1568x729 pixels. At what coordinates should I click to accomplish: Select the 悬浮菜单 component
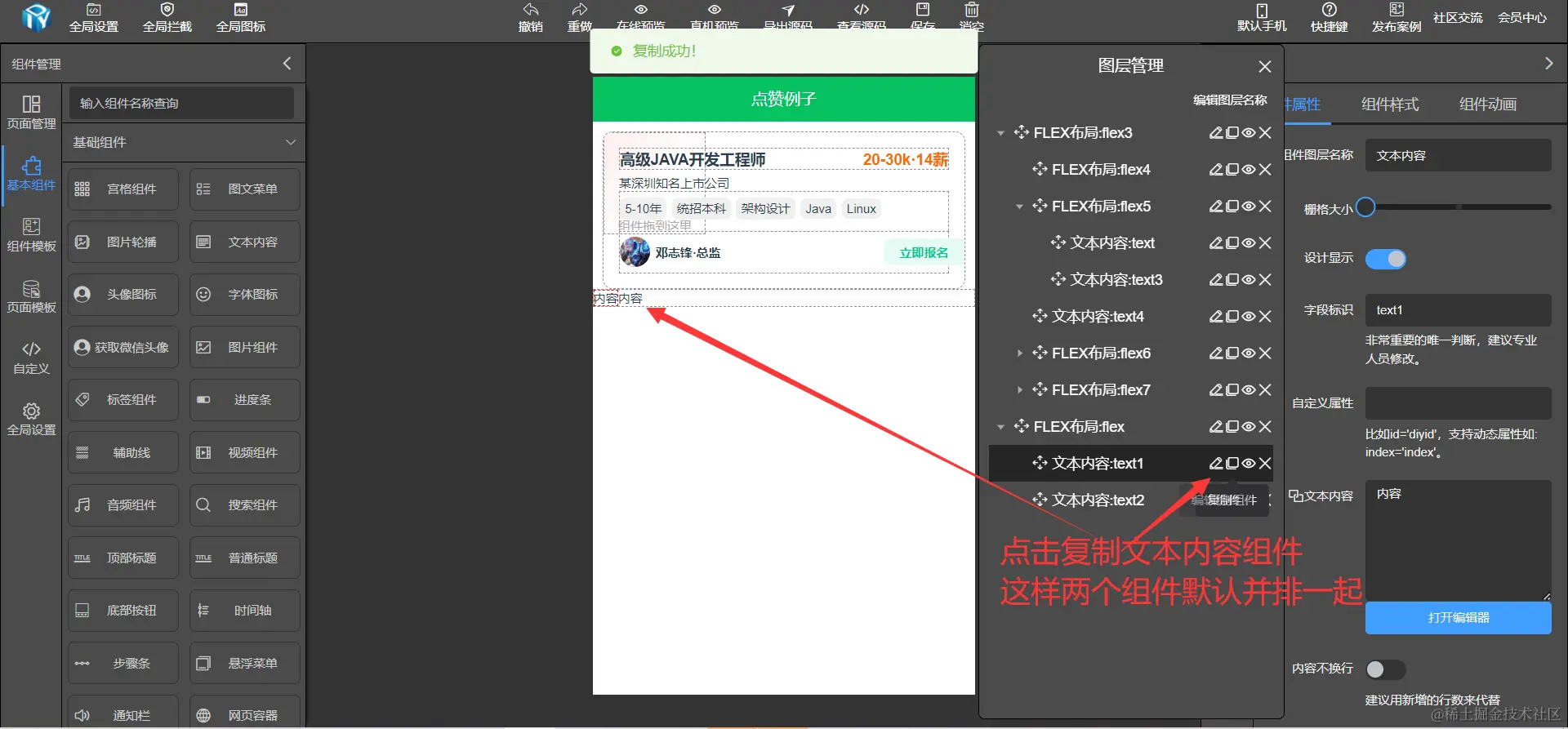pos(245,664)
